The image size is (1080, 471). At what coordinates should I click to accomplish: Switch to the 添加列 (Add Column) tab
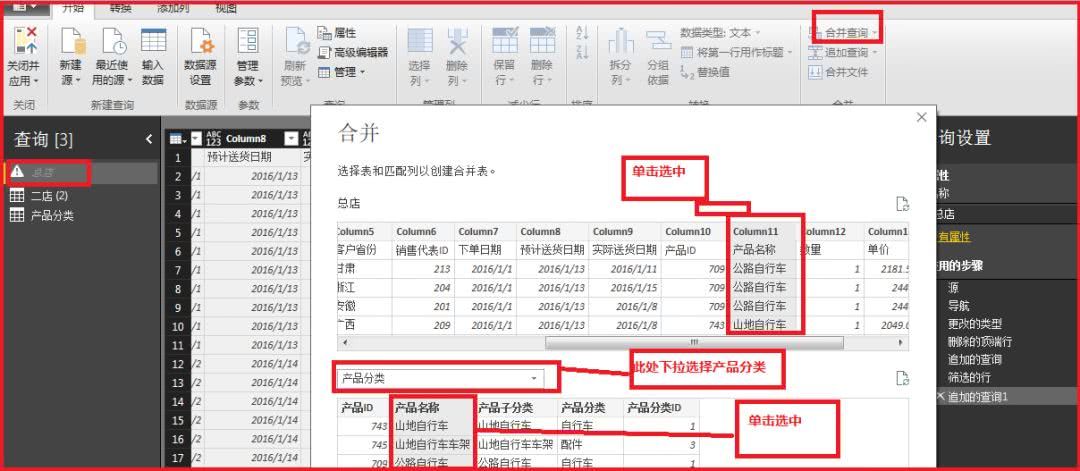point(172,8)
